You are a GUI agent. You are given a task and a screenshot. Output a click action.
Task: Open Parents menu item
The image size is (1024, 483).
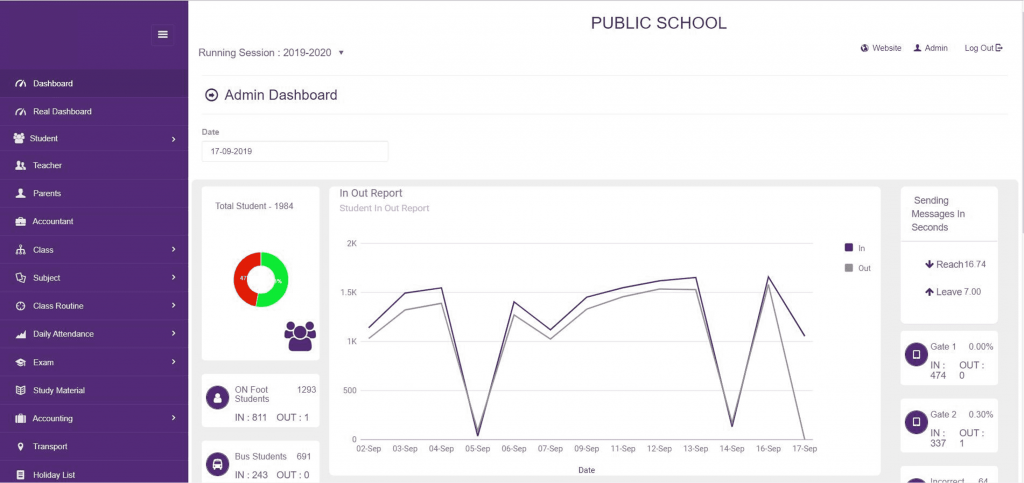pyautogui.click(x=94, y=194)
